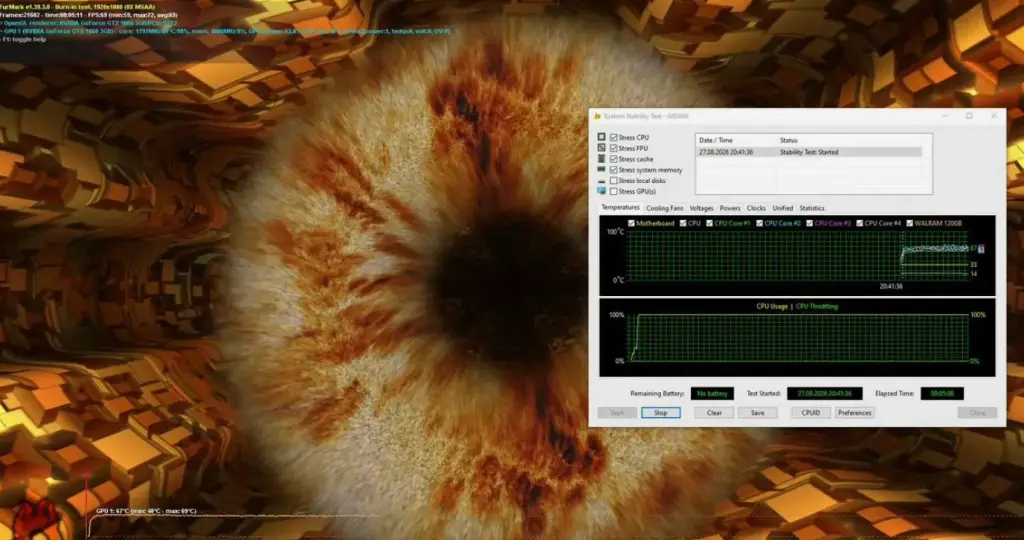Click the No battery value field
The image size is (1024, 540).
point(712,394)
